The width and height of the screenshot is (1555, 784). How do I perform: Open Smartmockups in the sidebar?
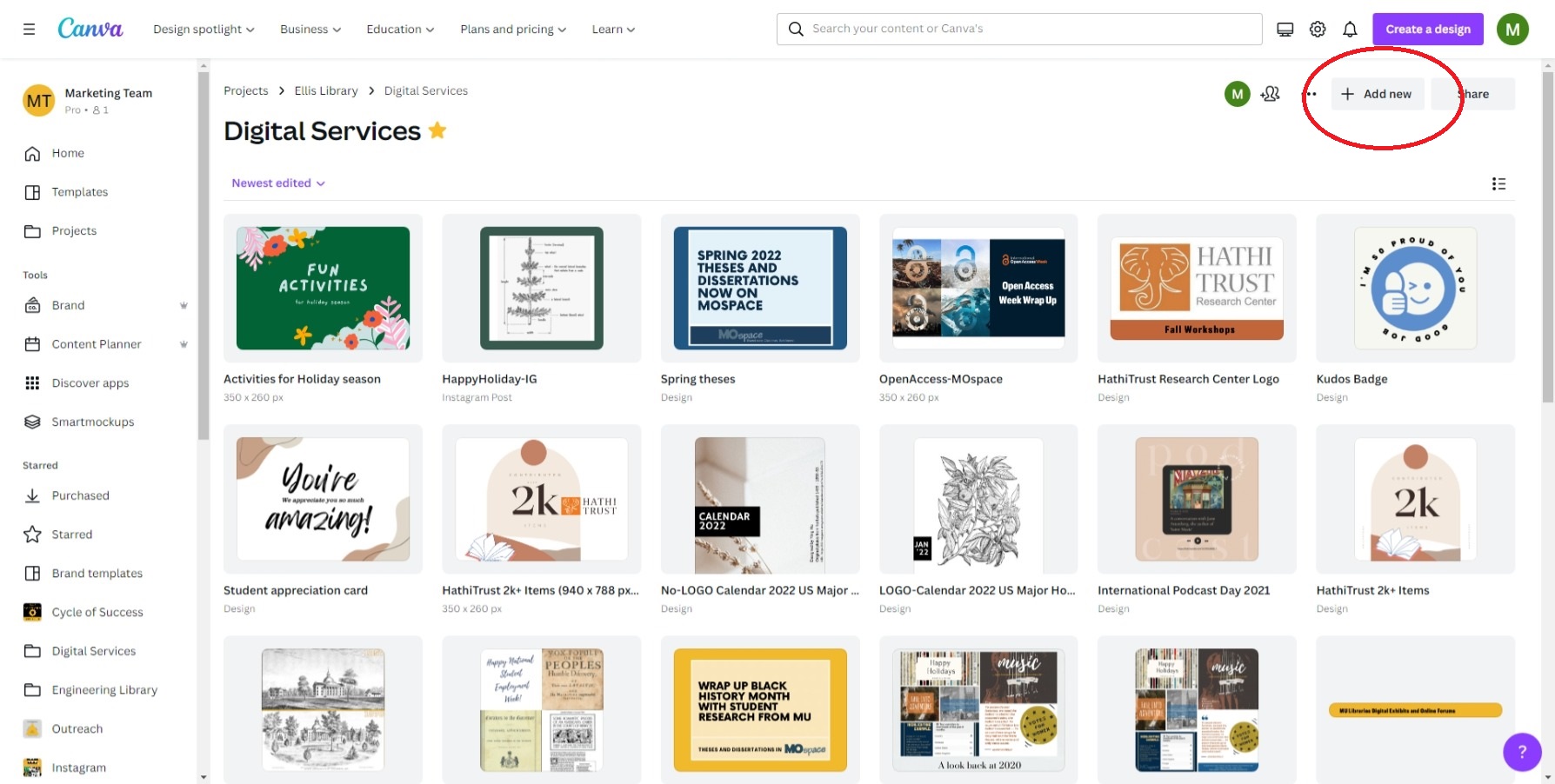pyautogui.click(x=92, y=422)
